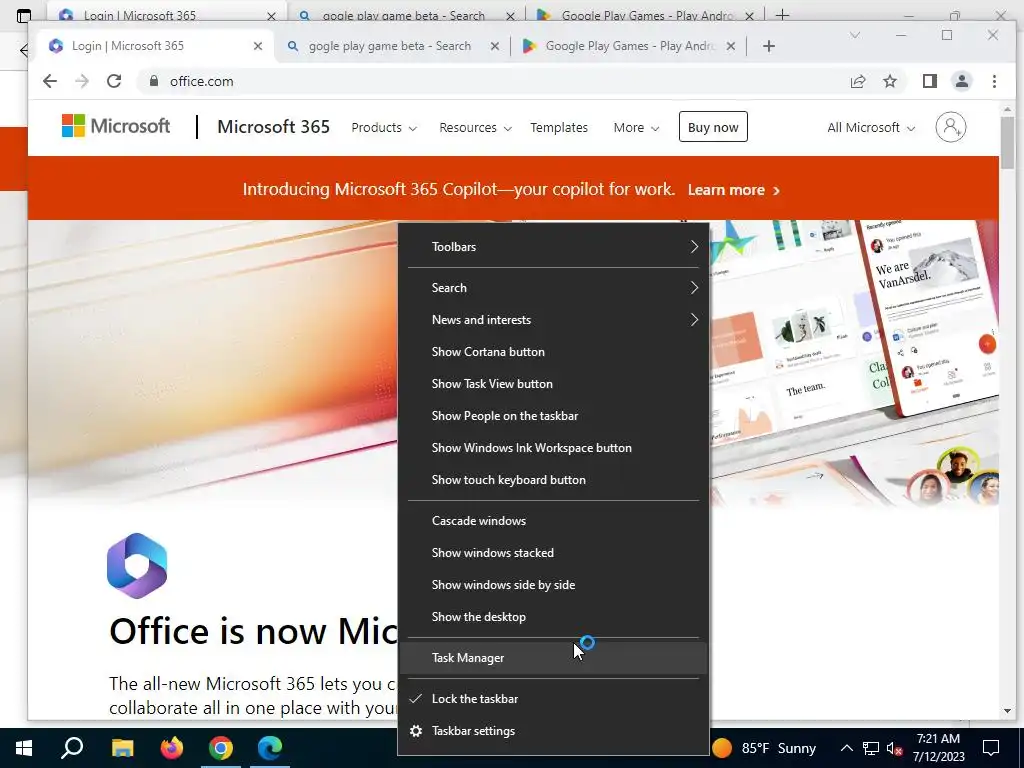Open Microsoft Edge from the taskbar
The height and width of the screenshot is (768, 1024).
coord(270,748)
